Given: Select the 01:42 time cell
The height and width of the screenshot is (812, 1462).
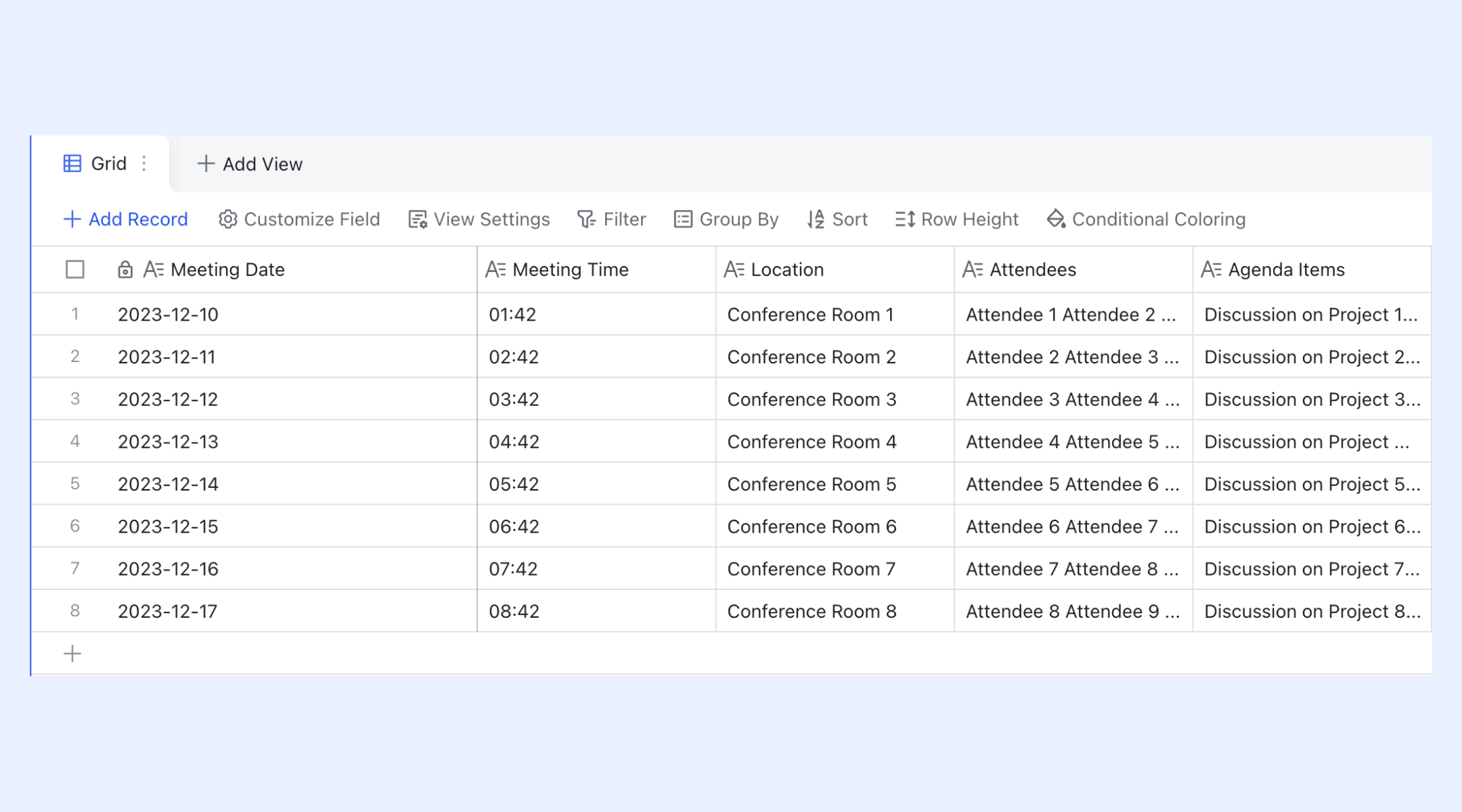Looking at the screenshot, I should point(596,315).
